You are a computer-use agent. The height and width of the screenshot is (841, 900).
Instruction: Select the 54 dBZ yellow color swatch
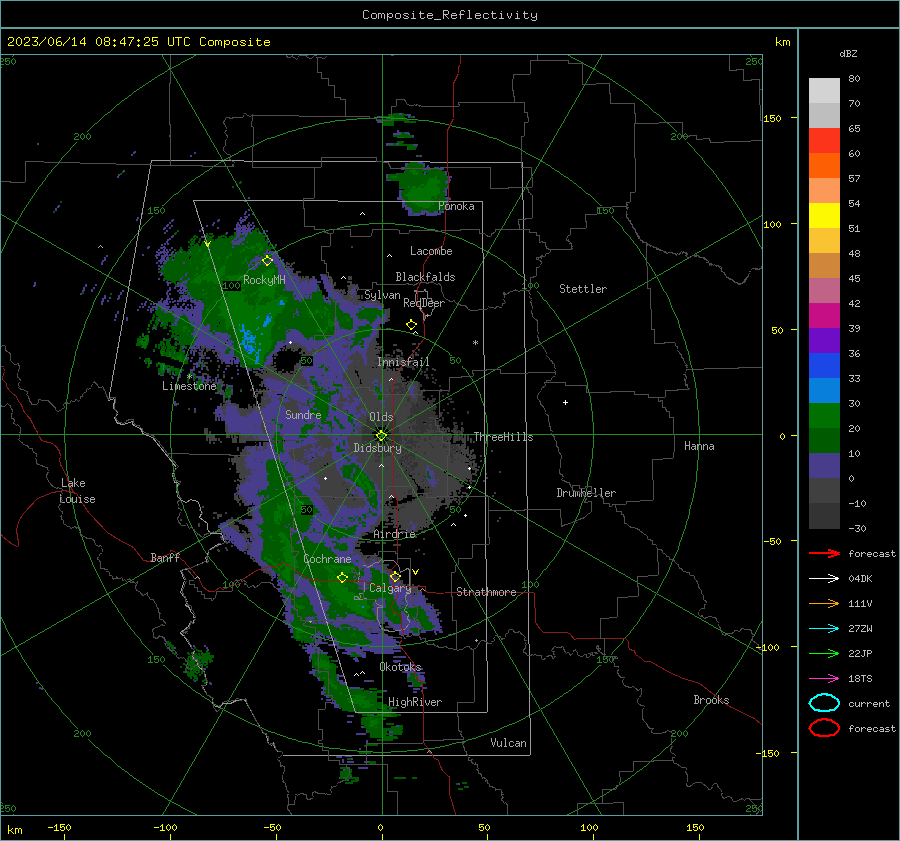pos(824,216)
